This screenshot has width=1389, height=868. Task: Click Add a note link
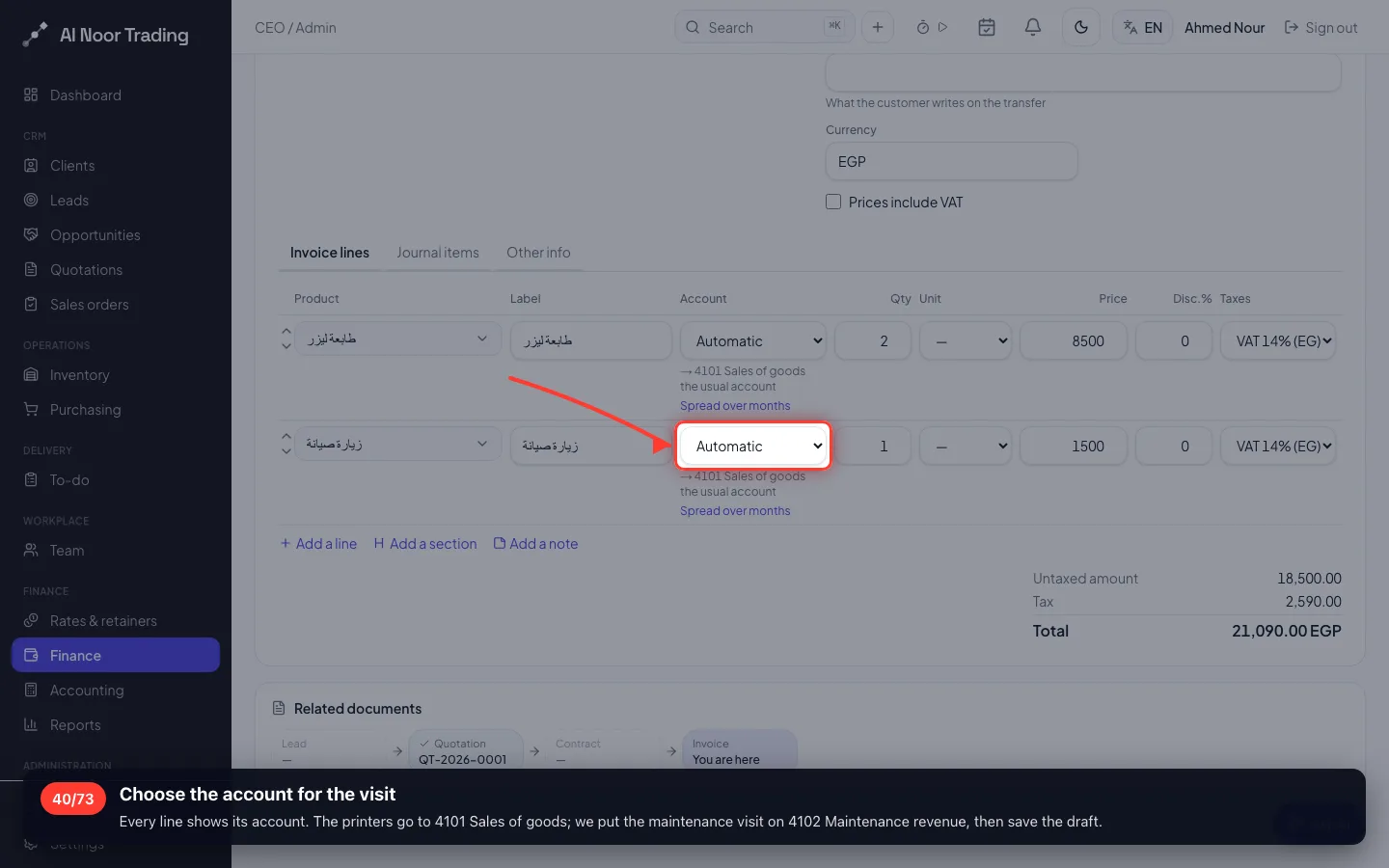pos(536,544)
